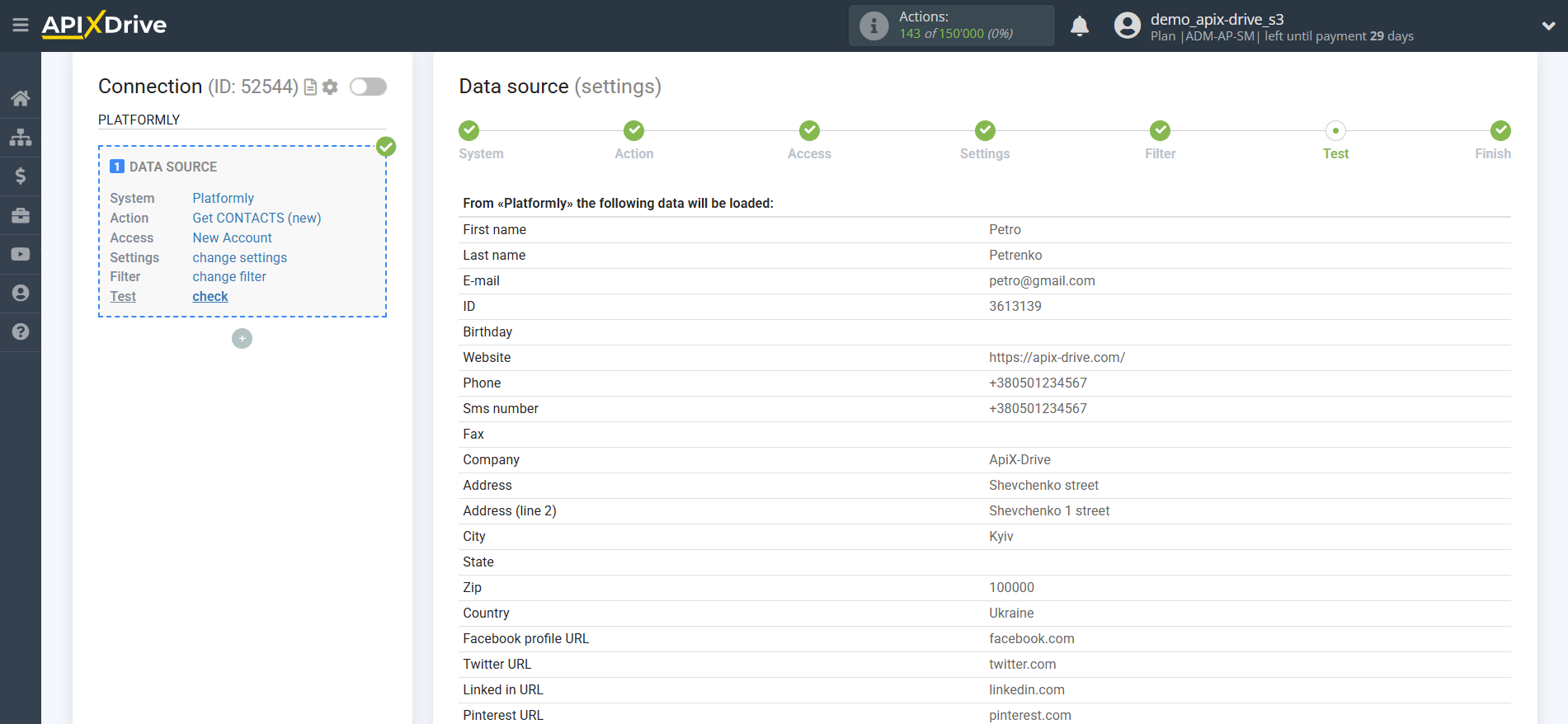
Task: Select the value linkedin.com
Action: 1026,690
